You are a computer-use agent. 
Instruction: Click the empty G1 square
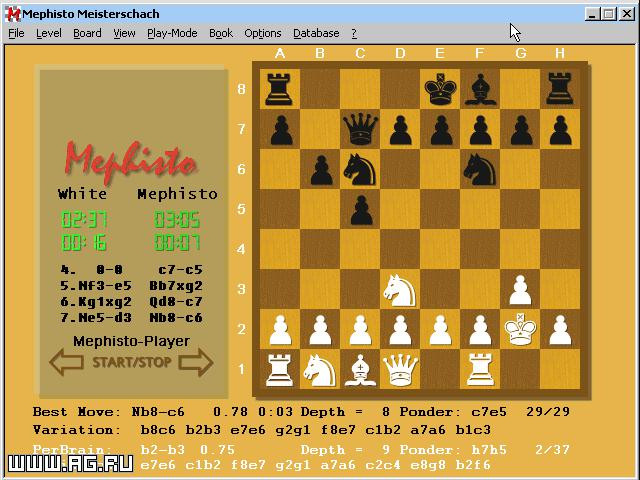tap(520, 369)
